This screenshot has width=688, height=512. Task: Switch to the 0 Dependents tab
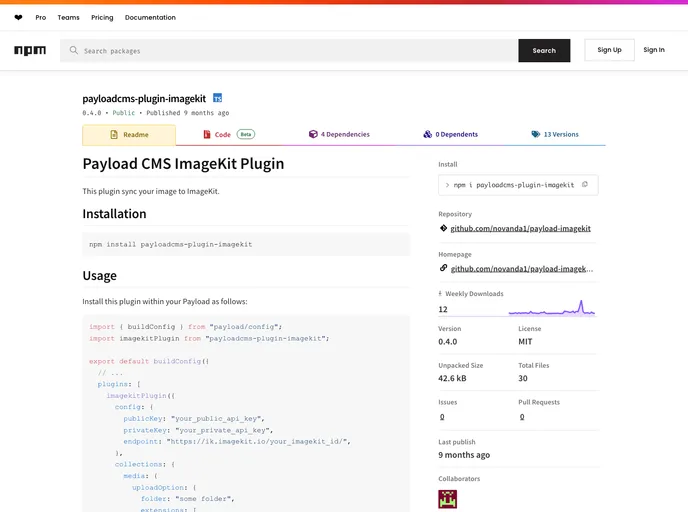pyautogui.click(x=451, y=134)
